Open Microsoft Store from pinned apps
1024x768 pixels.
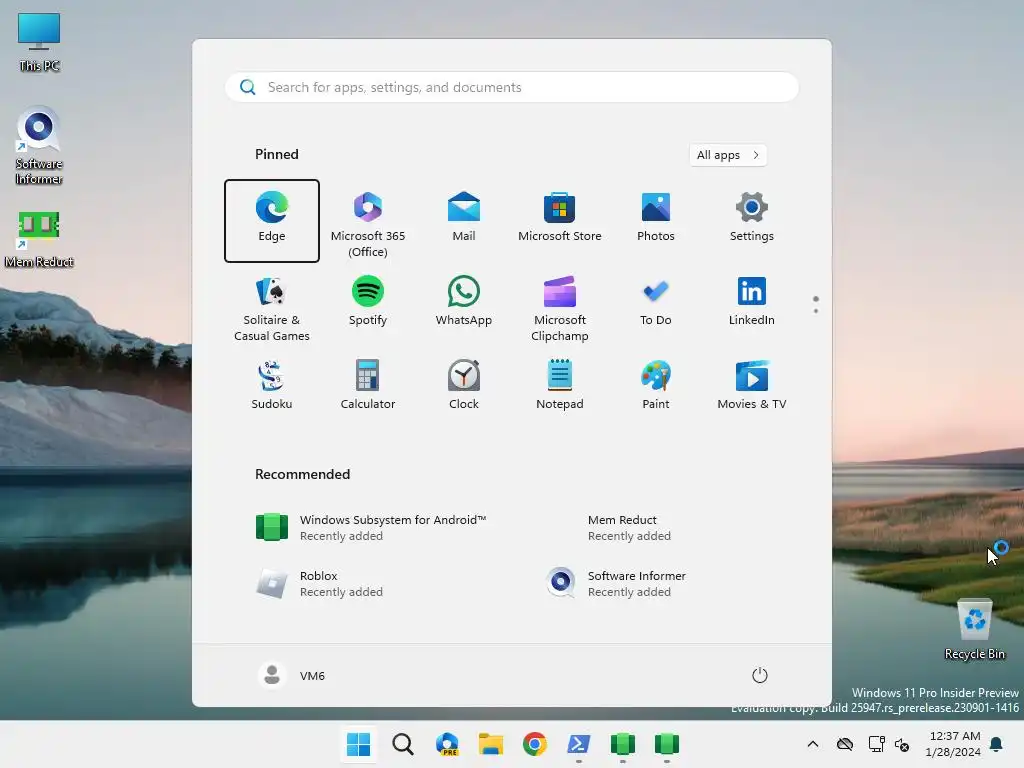click(x=560, y=221)
